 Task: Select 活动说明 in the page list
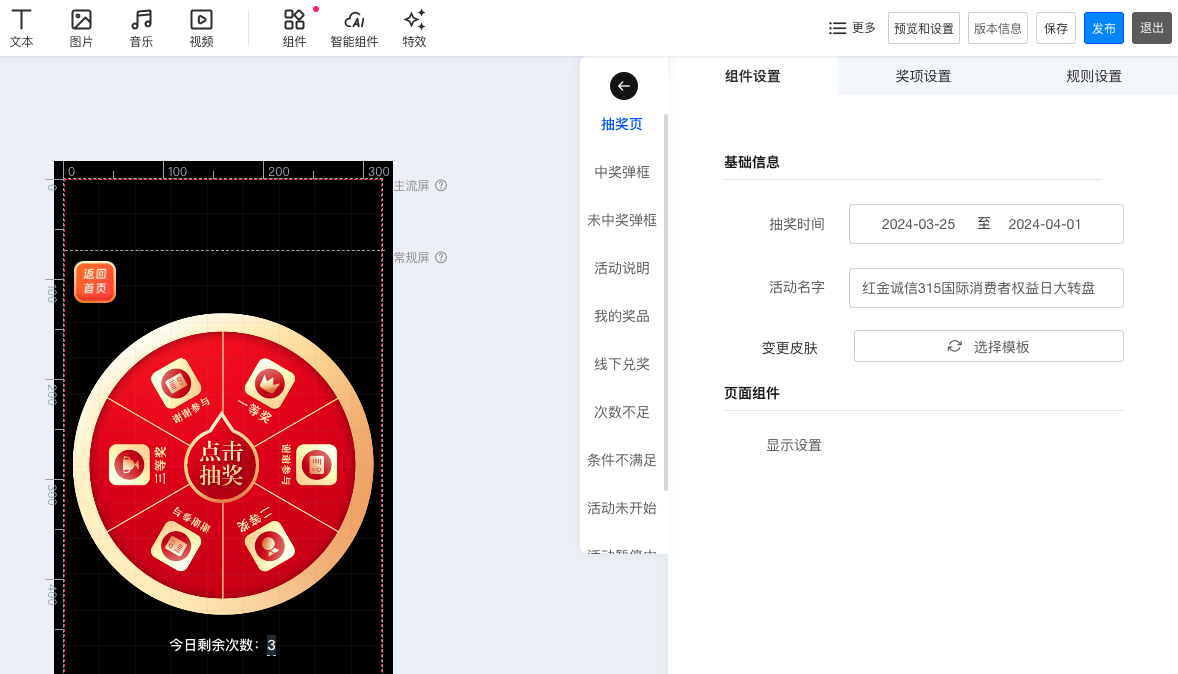coord(622,268)
